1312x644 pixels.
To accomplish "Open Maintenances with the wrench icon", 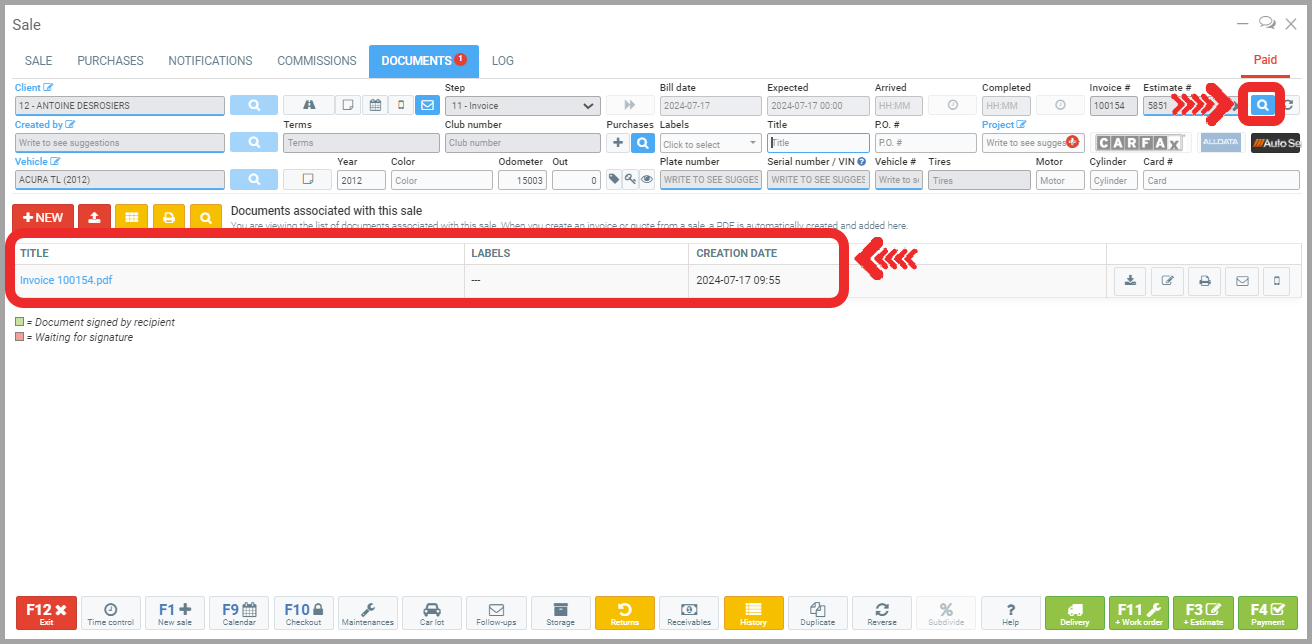I will 368,612.
